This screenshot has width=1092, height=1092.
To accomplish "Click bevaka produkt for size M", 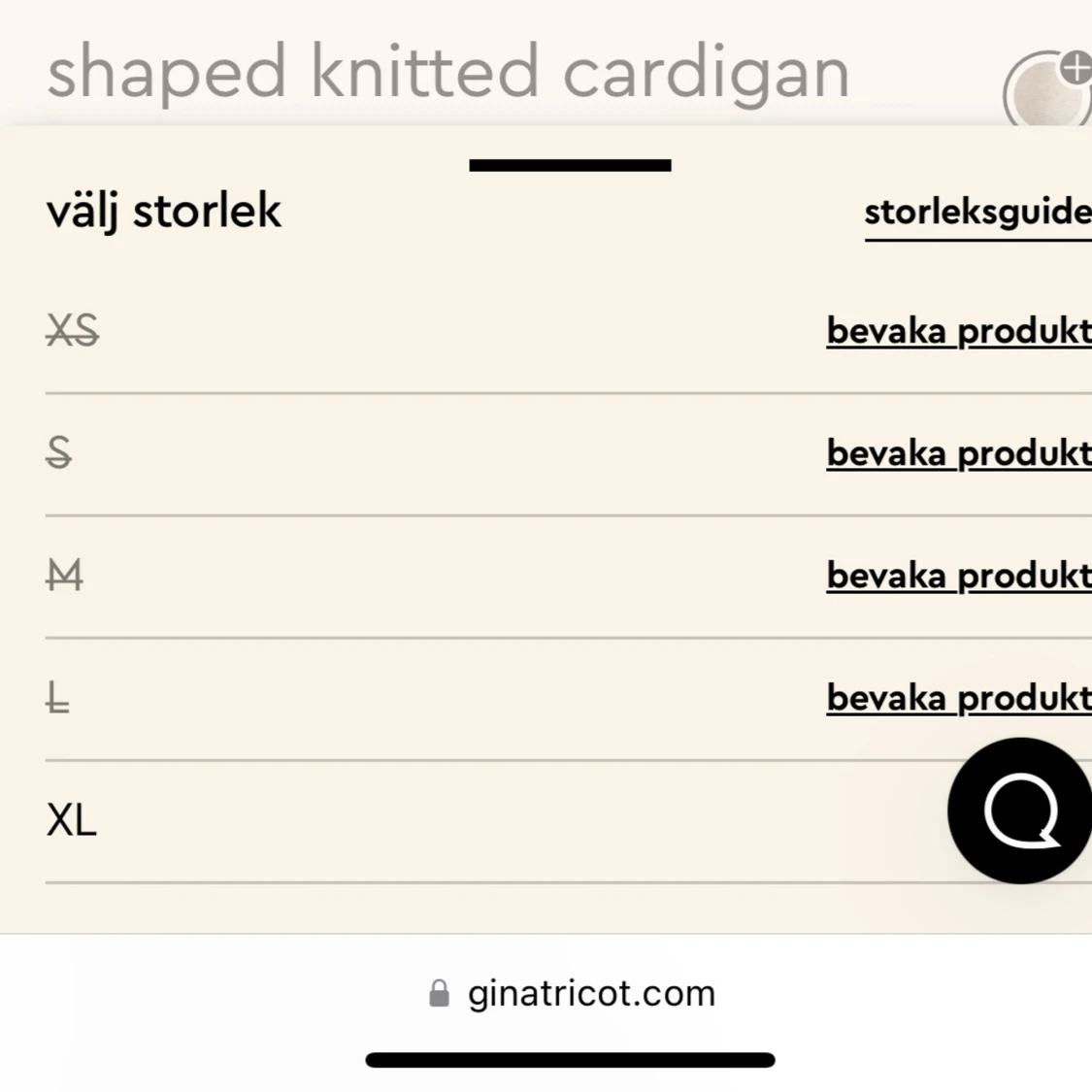I will point(958,576).
